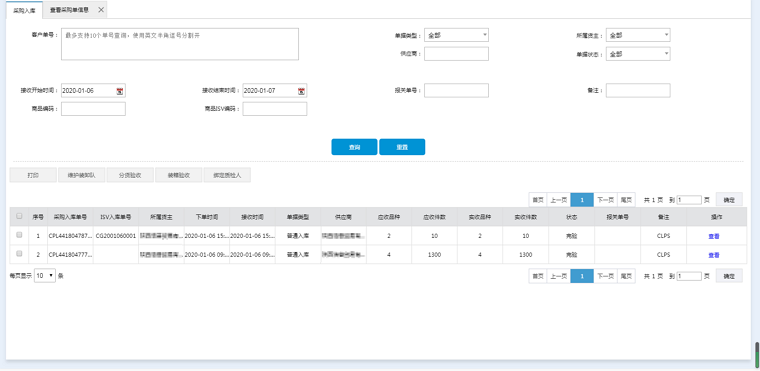
Task: Click 下一页 in pagination below the table
Action: pos(605,276)
